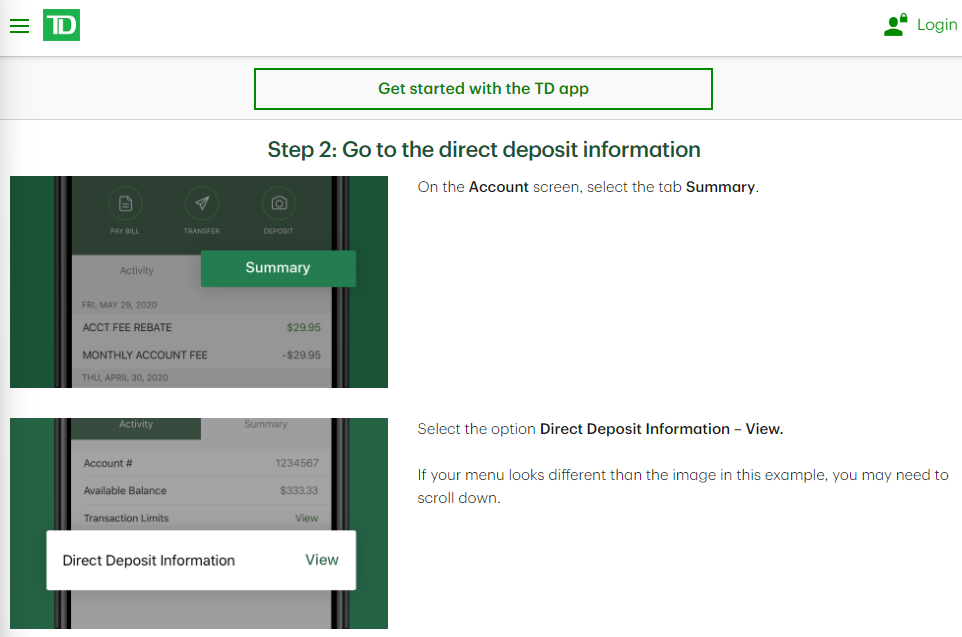This screenshot has height=637, width=962.
Task: Click -$29.95 fee amount
Action: [x=301, y=355]
